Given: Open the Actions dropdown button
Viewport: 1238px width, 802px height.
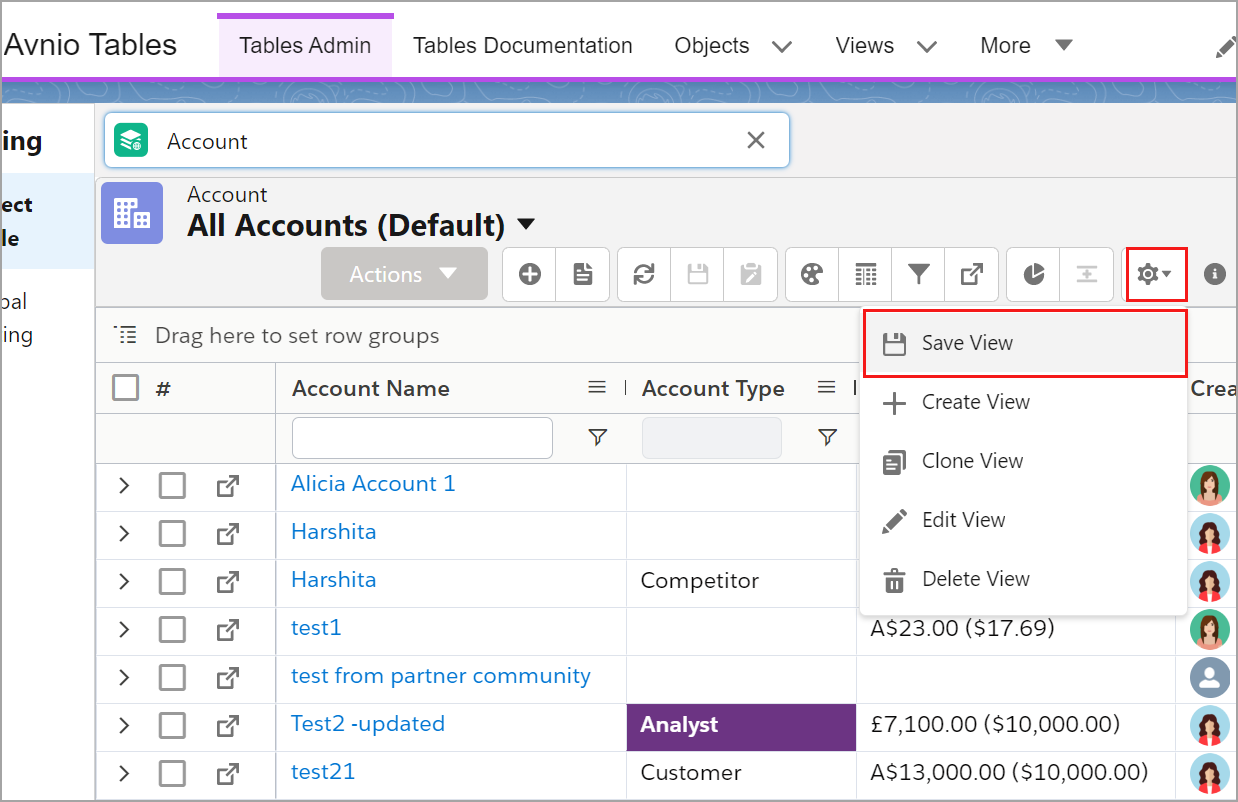Looking at the screenshot, I should (404, 274).
